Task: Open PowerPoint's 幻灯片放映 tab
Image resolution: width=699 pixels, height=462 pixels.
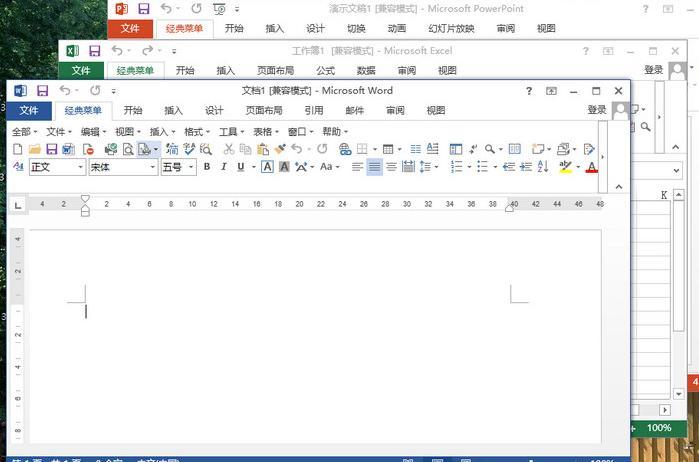Action: pos(451,29)
